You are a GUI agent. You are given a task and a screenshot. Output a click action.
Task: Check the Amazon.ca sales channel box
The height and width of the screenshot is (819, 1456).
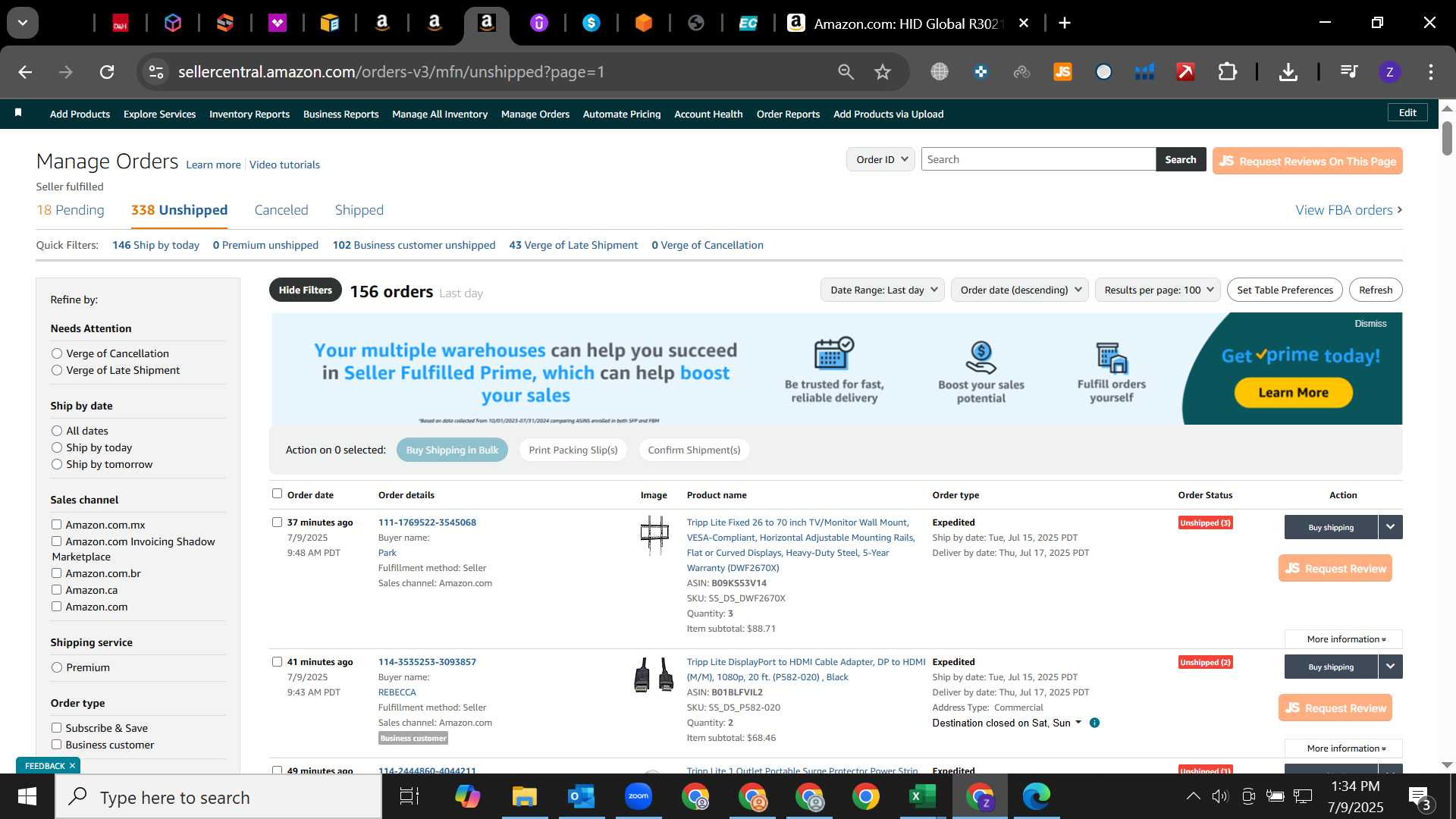click(56, 589)
